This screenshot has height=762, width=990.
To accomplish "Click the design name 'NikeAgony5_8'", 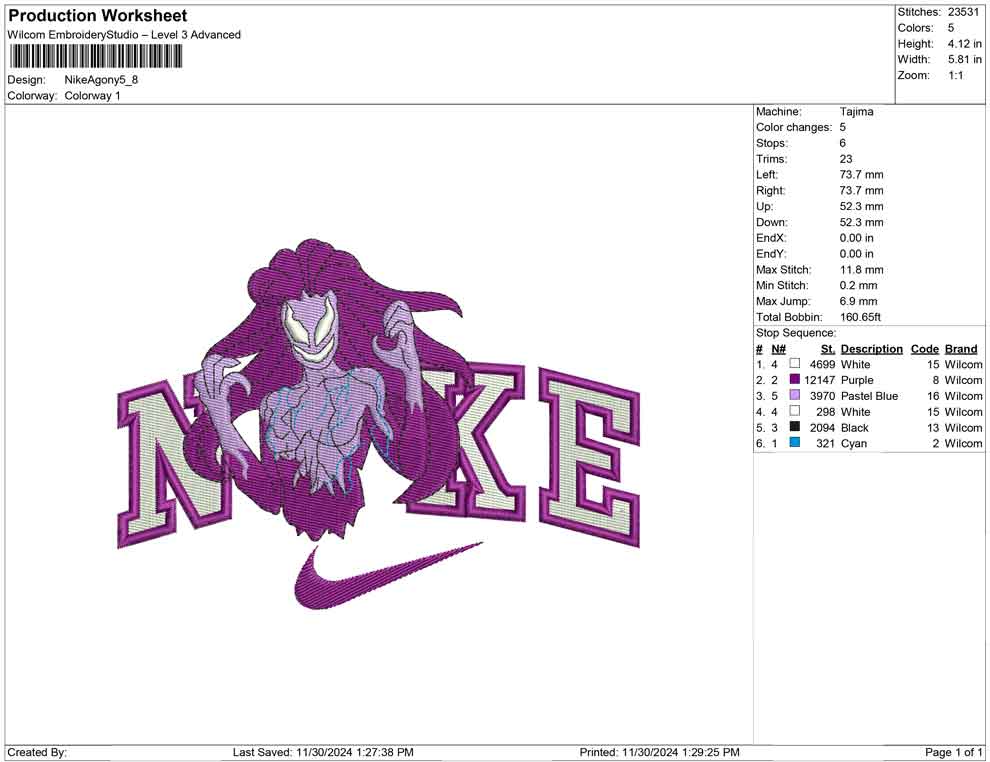I will pyautogui.click(x=101, y=80).
